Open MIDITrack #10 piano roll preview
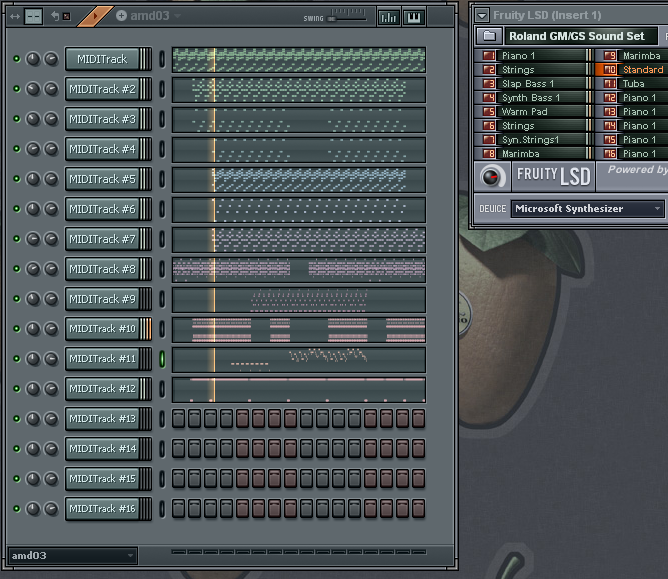Screen dimensions: 668x579 (x=299, y=329)
